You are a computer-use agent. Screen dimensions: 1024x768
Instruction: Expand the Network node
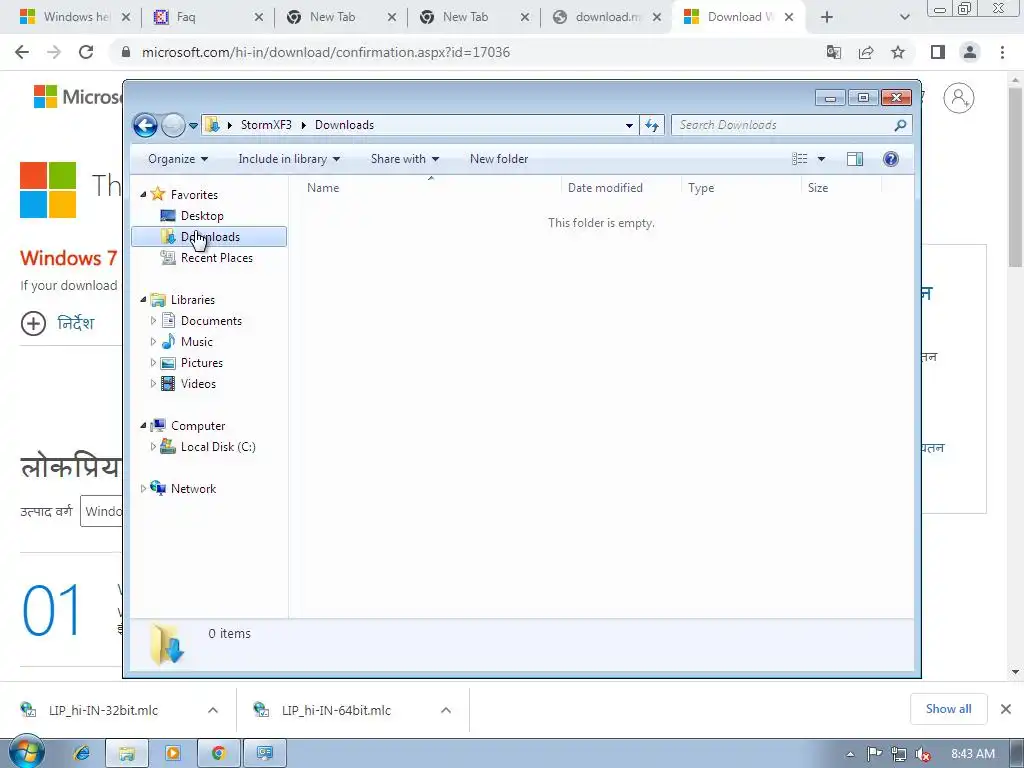pyautogui.click(x=144, y=488)
